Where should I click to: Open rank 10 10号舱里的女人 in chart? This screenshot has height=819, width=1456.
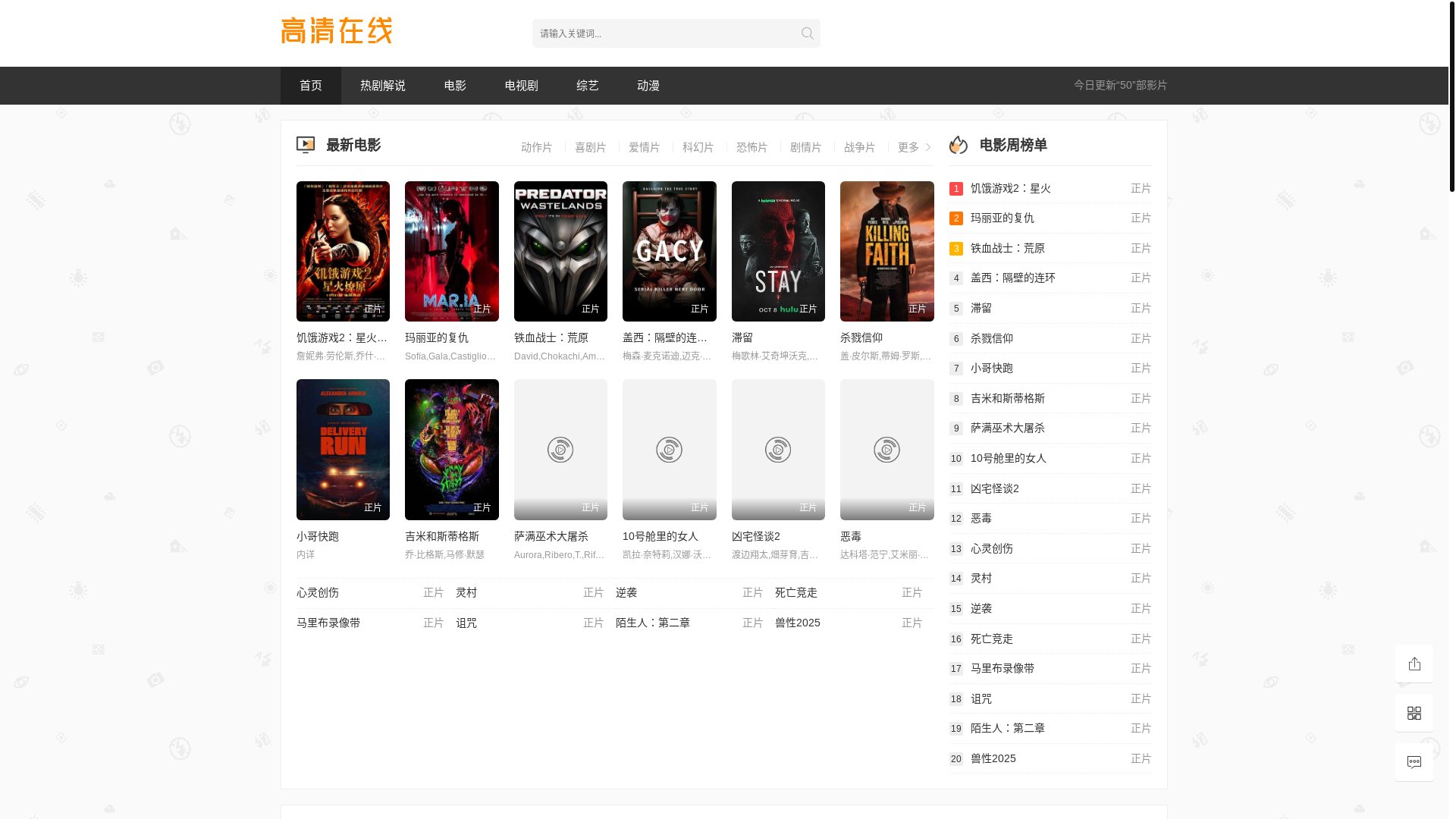(1050, 458)
